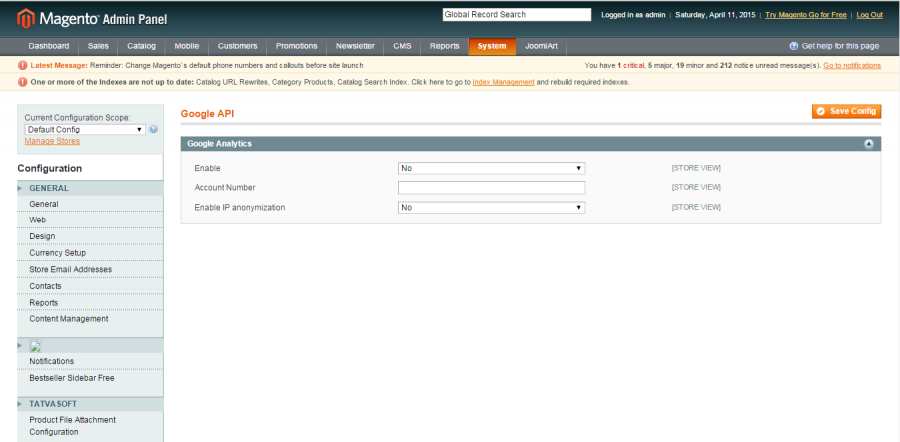Expand the GENERAL sidebar section header
The height and width of the screenshot is (442, 900).
point(90,188)
